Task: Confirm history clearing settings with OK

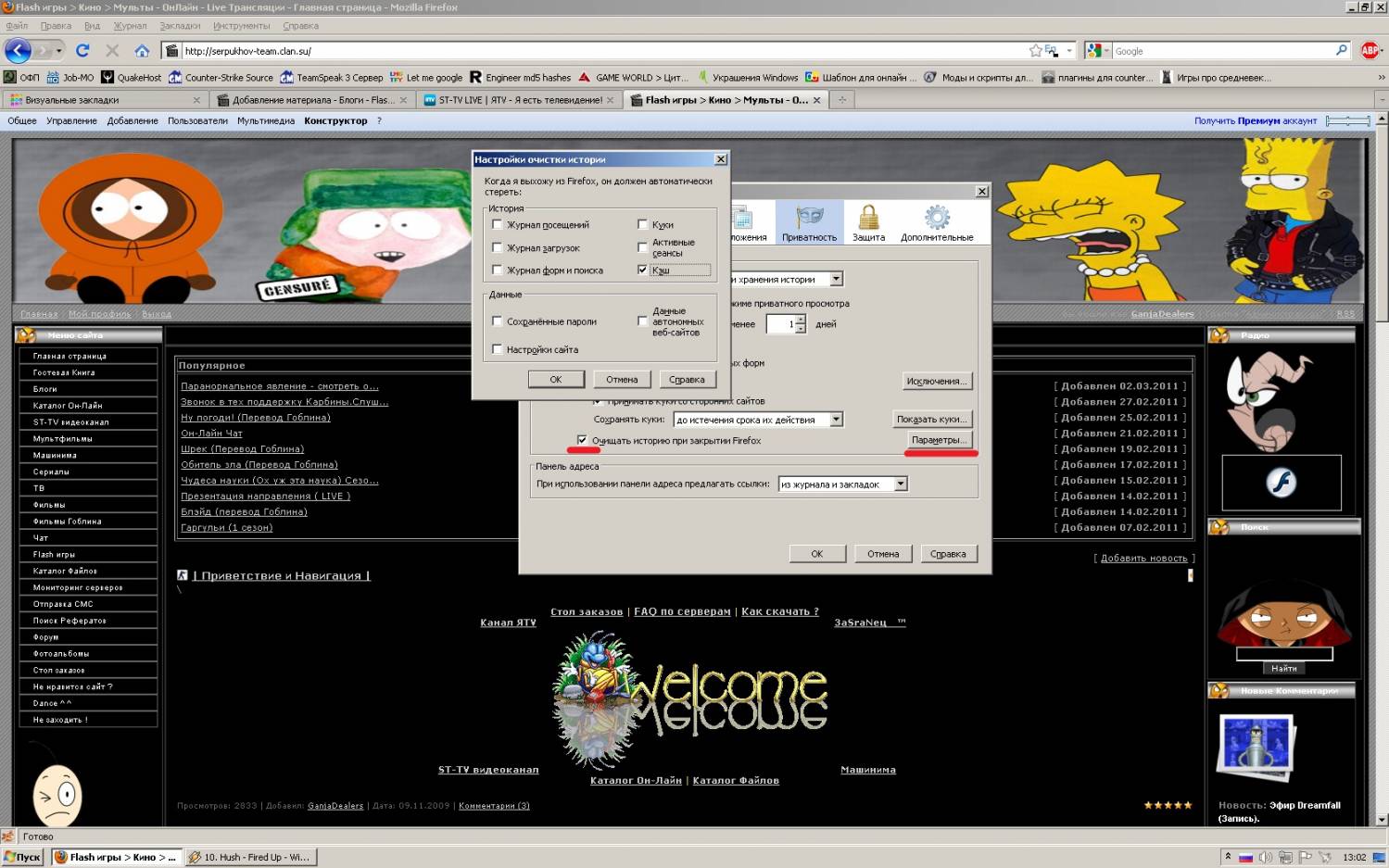Action: [556, 379]
